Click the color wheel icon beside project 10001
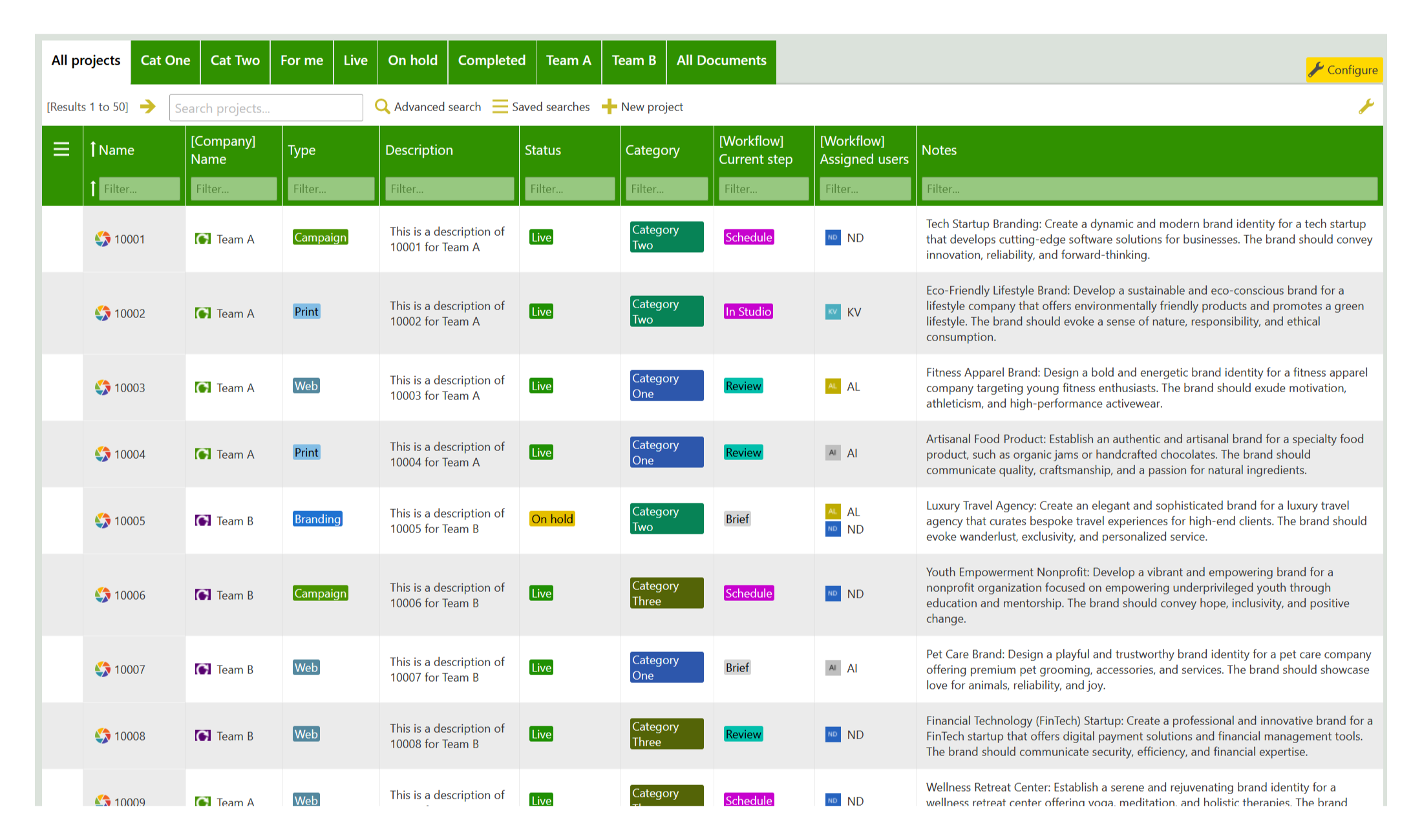 click(x=102, y=238)
